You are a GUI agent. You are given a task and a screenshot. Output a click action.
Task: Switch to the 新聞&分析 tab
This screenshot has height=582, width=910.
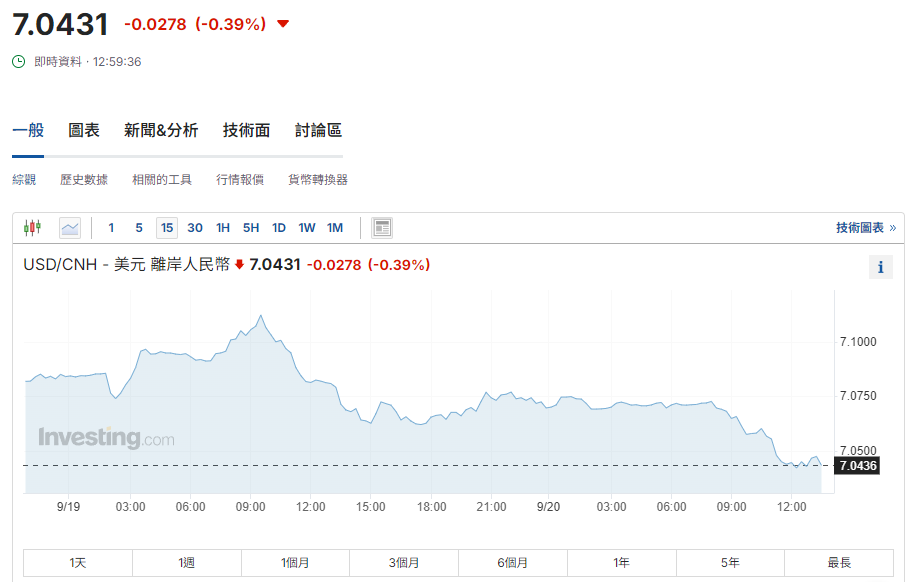coord(161,130)
